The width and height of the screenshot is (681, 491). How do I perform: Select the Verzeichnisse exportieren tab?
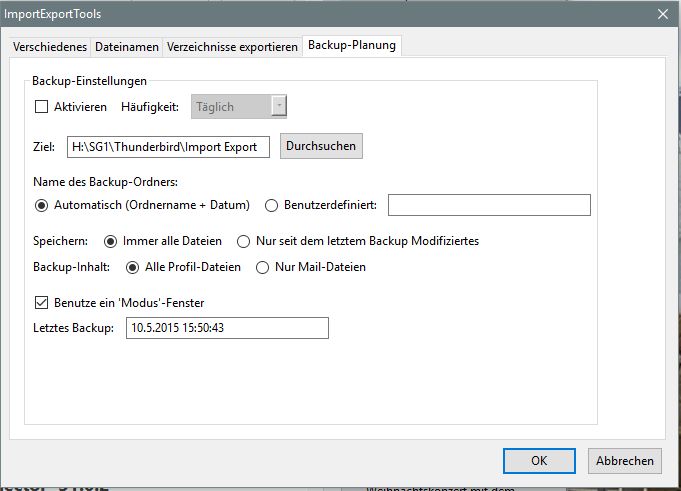click(232, 46)
